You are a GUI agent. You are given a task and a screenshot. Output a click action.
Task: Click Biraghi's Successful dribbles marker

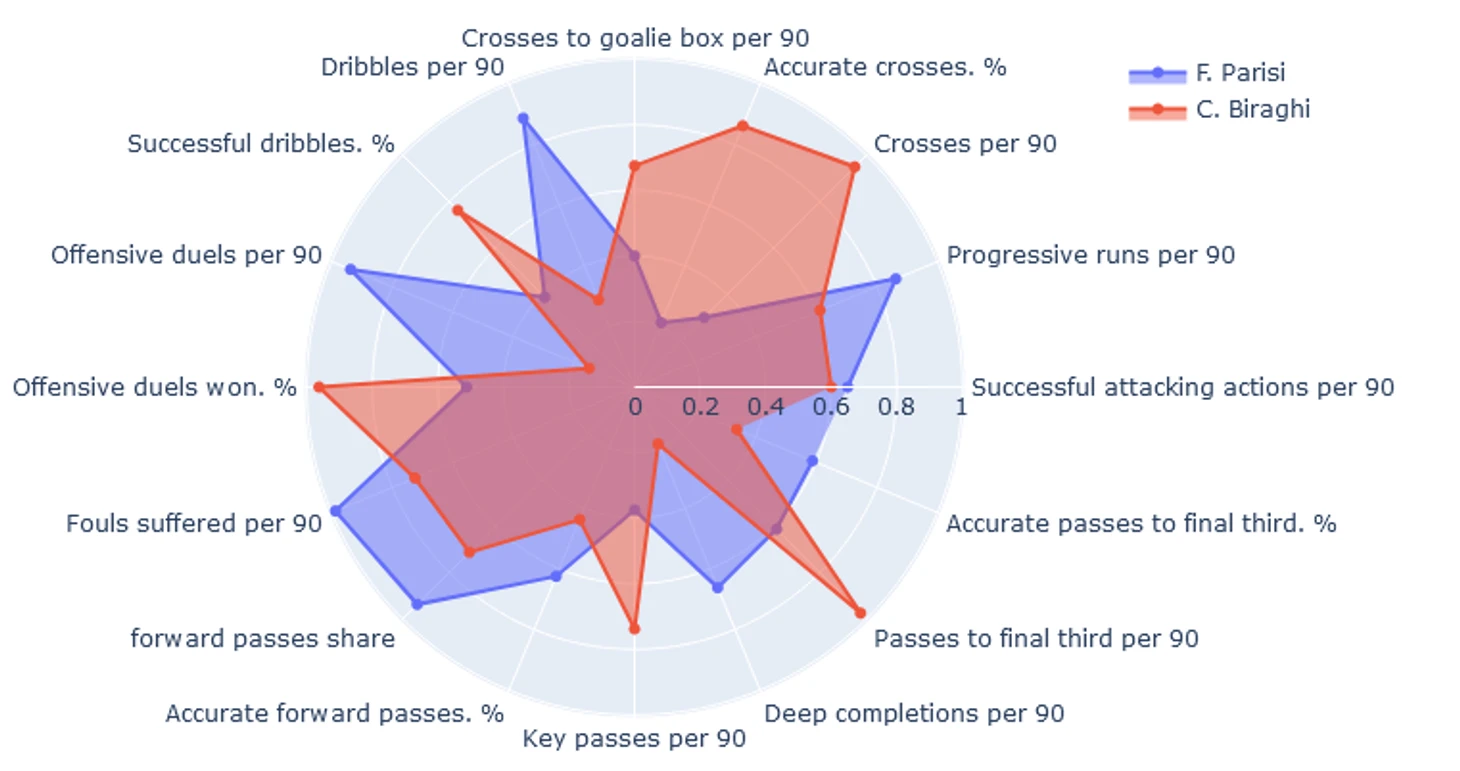457,211
